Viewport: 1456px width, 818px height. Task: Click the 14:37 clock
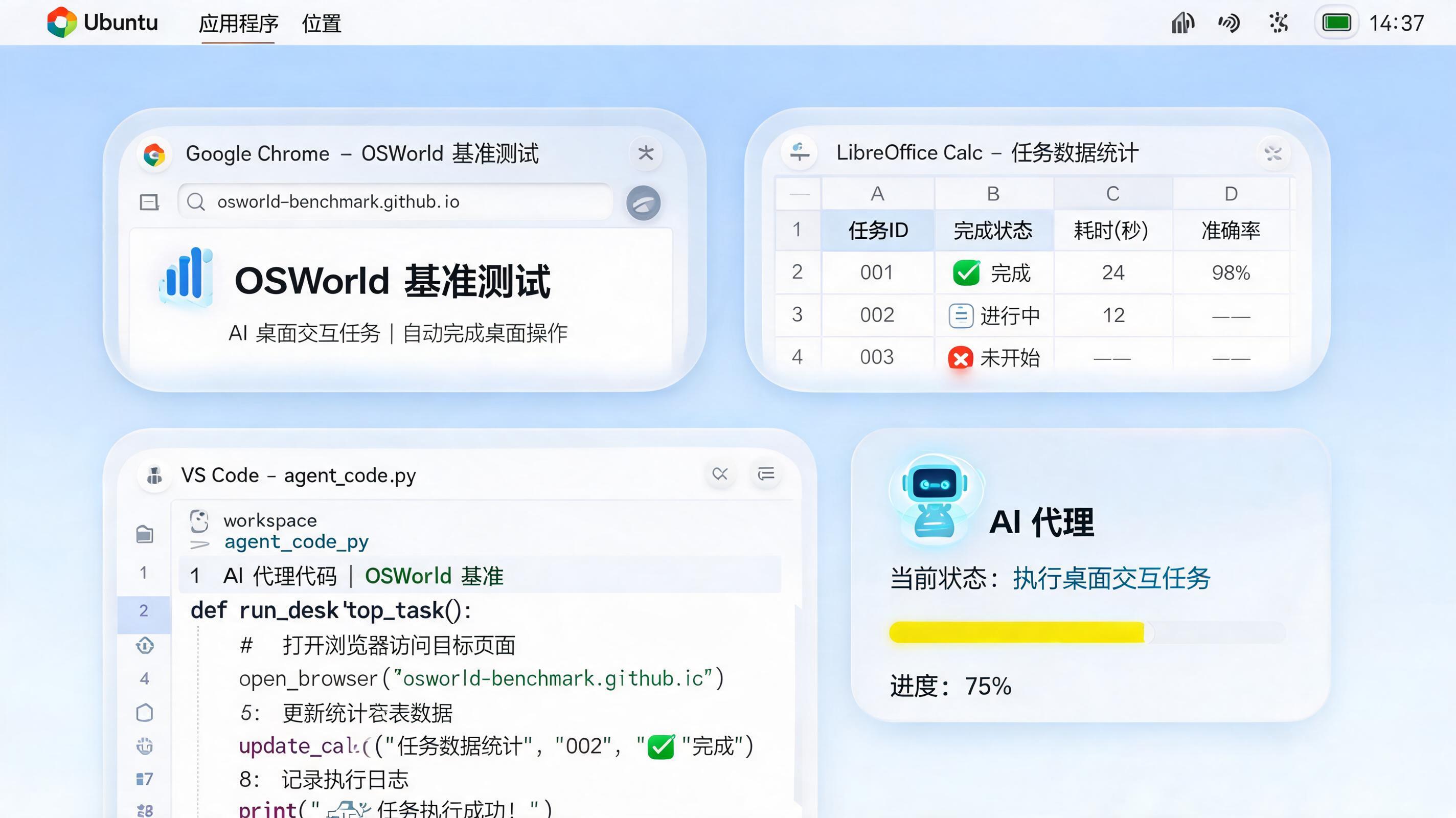point(1396,23)
